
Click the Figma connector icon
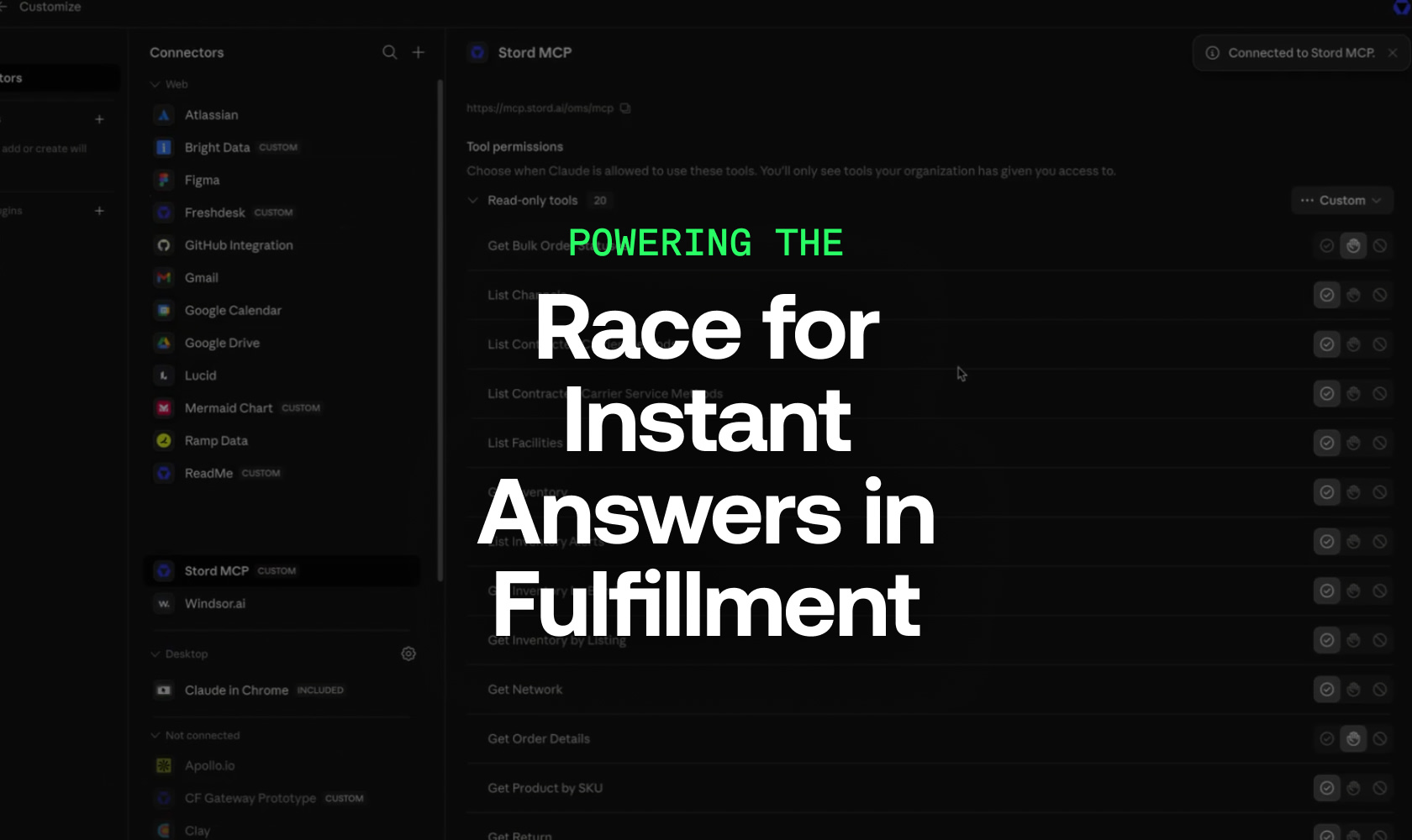[x=164, y=180]
